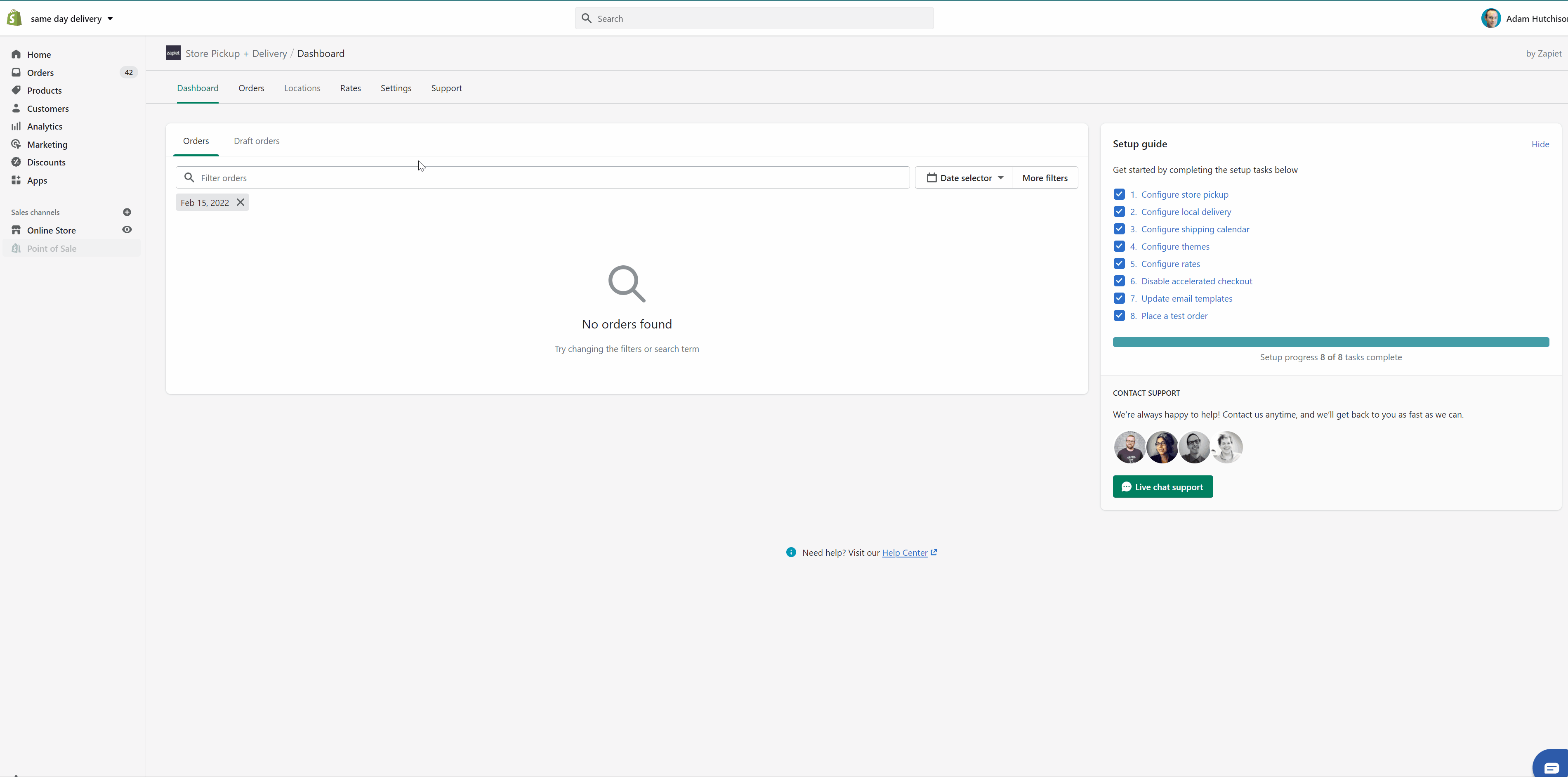This screenshot has width=1568, height=777.
Task: Expand the same day delivery store switcher
Action: [71, 18]
